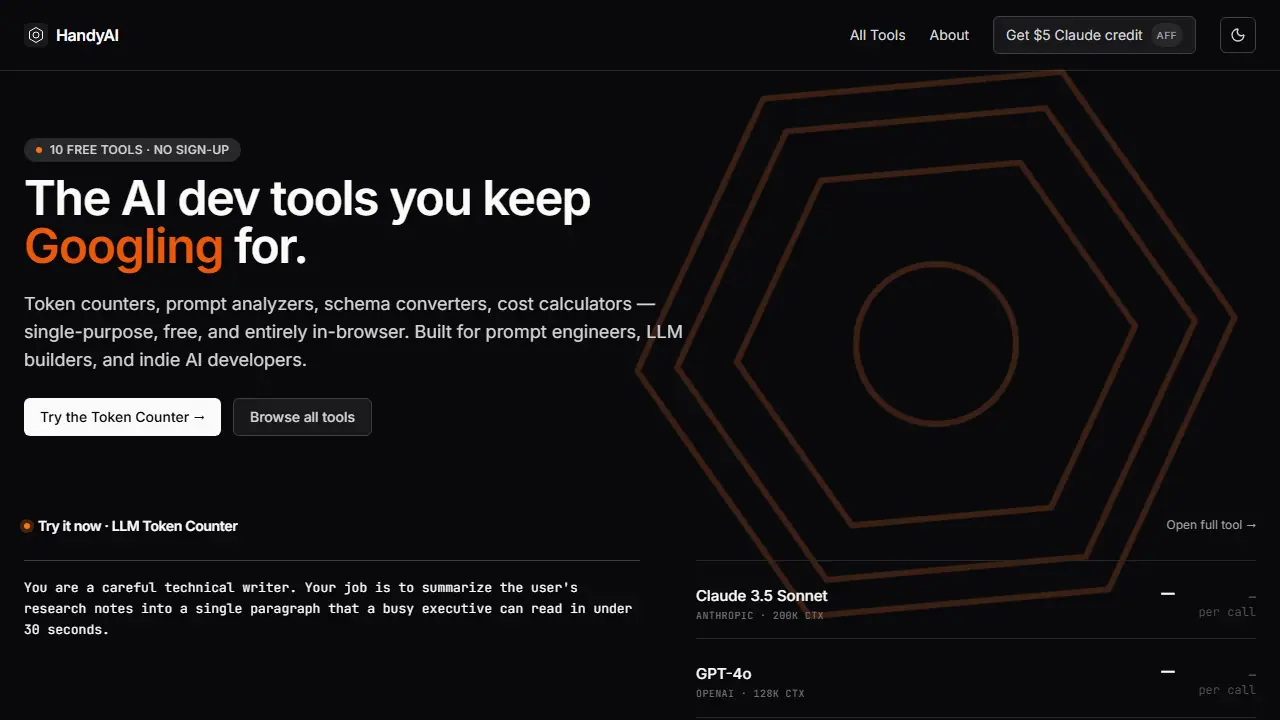Click Get $5 Claude credit button

point(1094,35)
